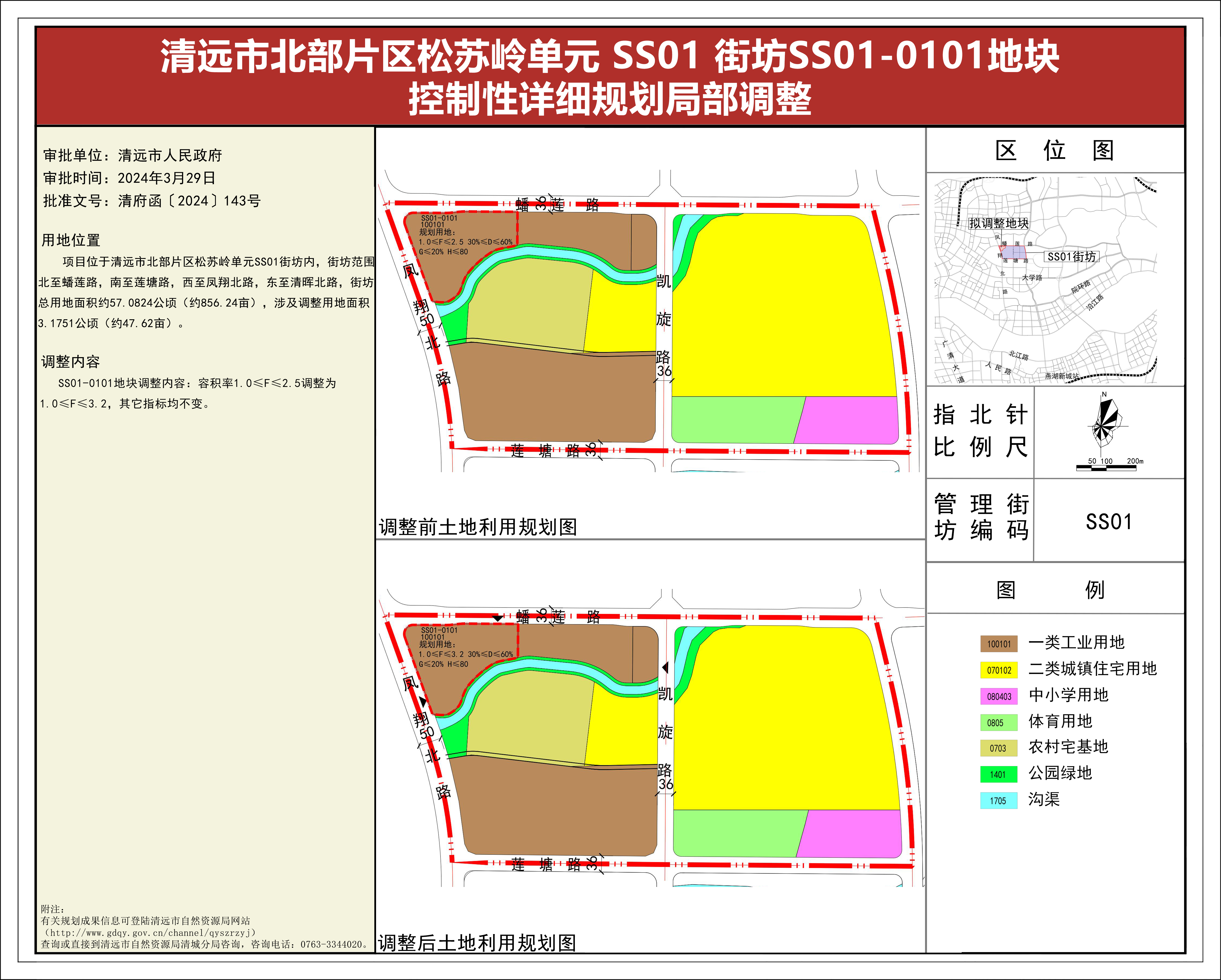The image size is (1221, 980).
Task: Click magenta 080403 school land legend swatch
Action: 999,696
